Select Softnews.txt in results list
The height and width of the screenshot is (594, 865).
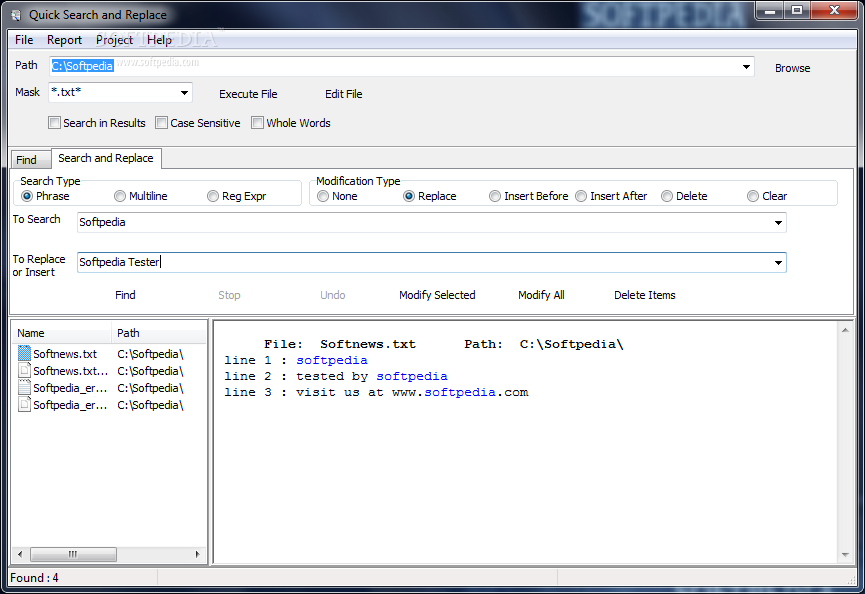pyautogui.click(x=65, y=354)
